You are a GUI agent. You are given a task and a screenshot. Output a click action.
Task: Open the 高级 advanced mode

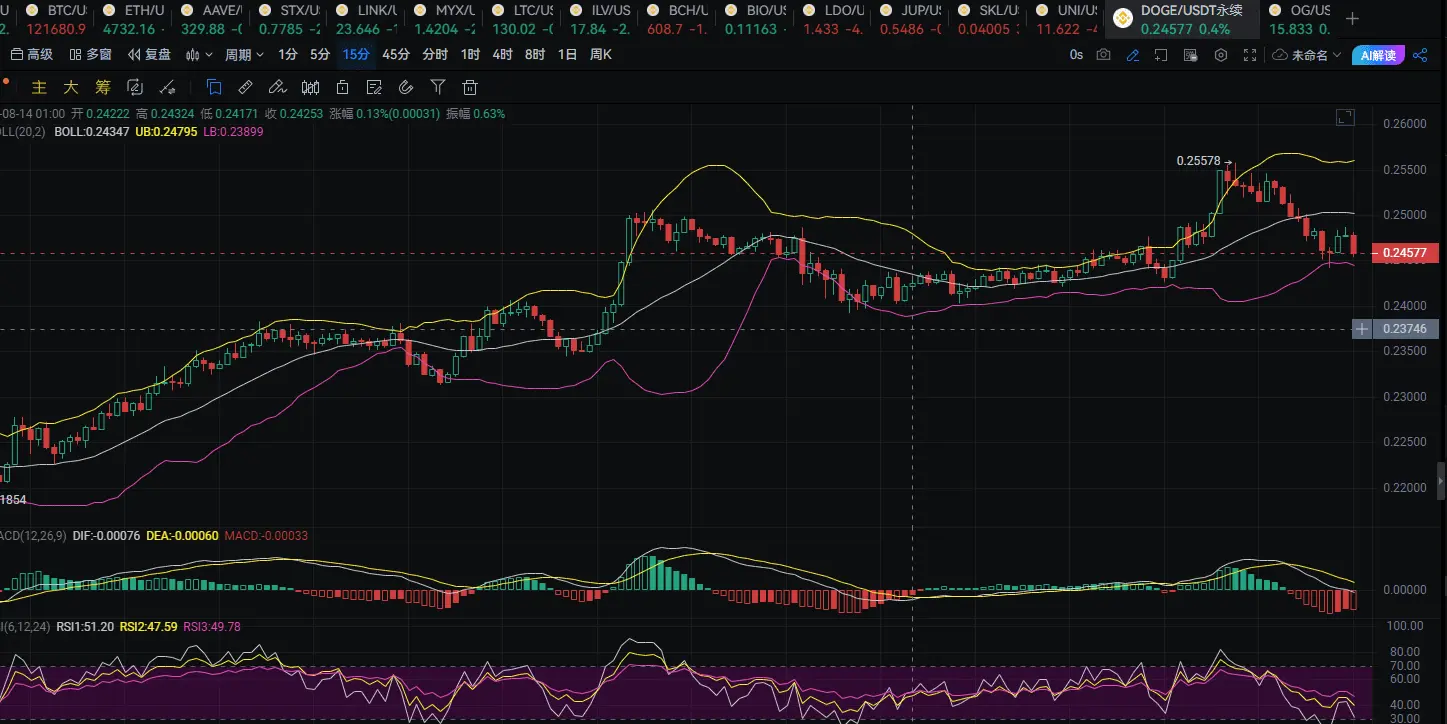pyautogui.click(x=32, y=54)
